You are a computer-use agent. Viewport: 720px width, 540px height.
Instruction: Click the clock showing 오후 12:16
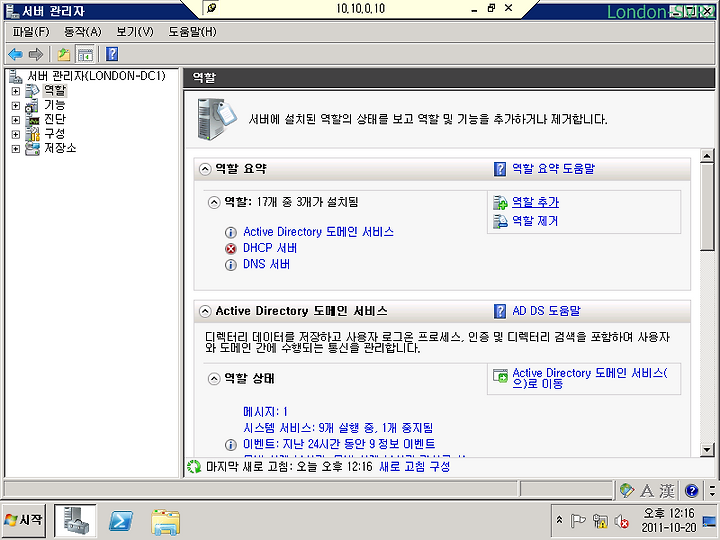click(x=669, y=520)
